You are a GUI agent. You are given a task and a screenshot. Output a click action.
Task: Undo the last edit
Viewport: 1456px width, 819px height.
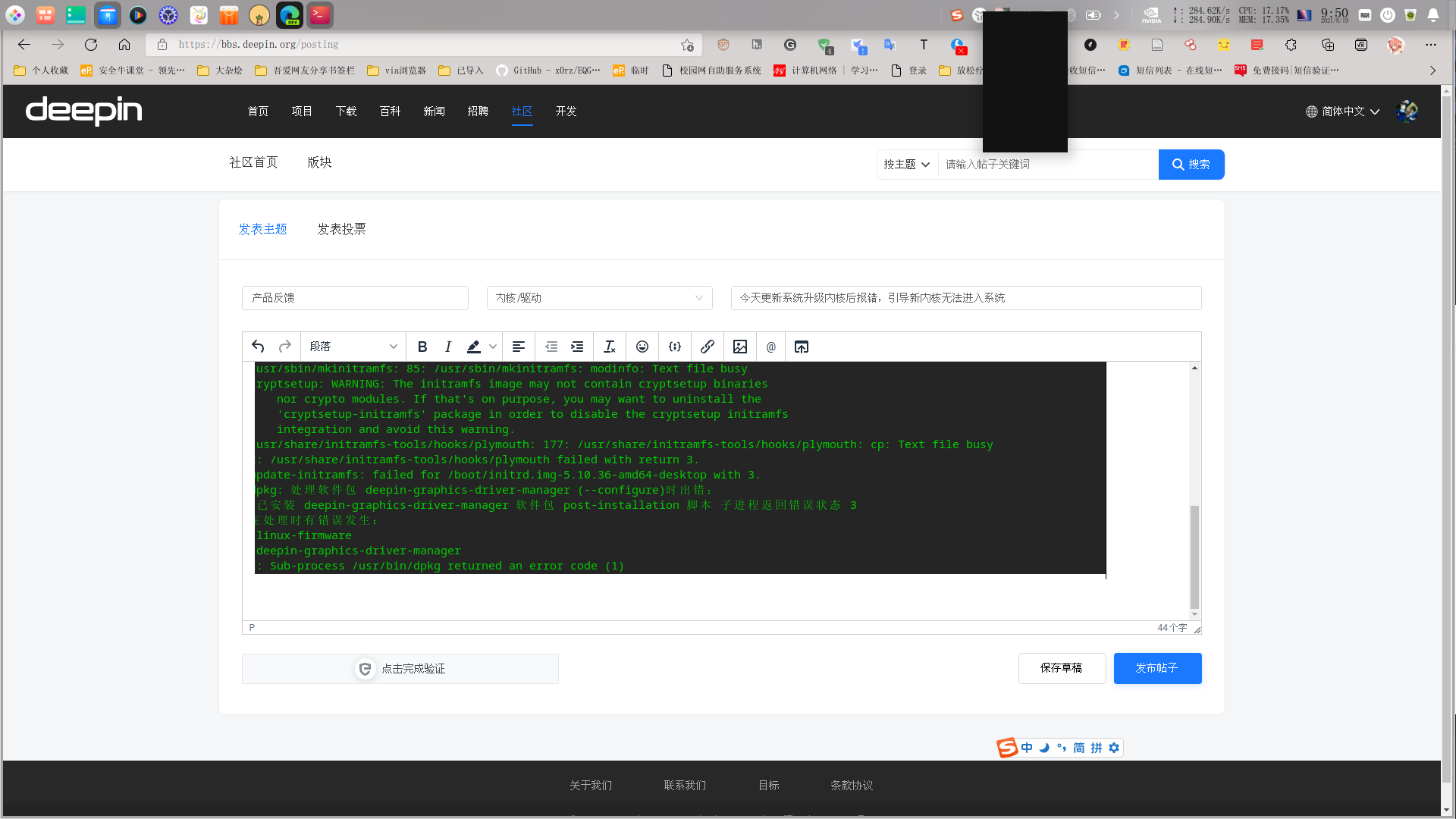tap(258, 347)
